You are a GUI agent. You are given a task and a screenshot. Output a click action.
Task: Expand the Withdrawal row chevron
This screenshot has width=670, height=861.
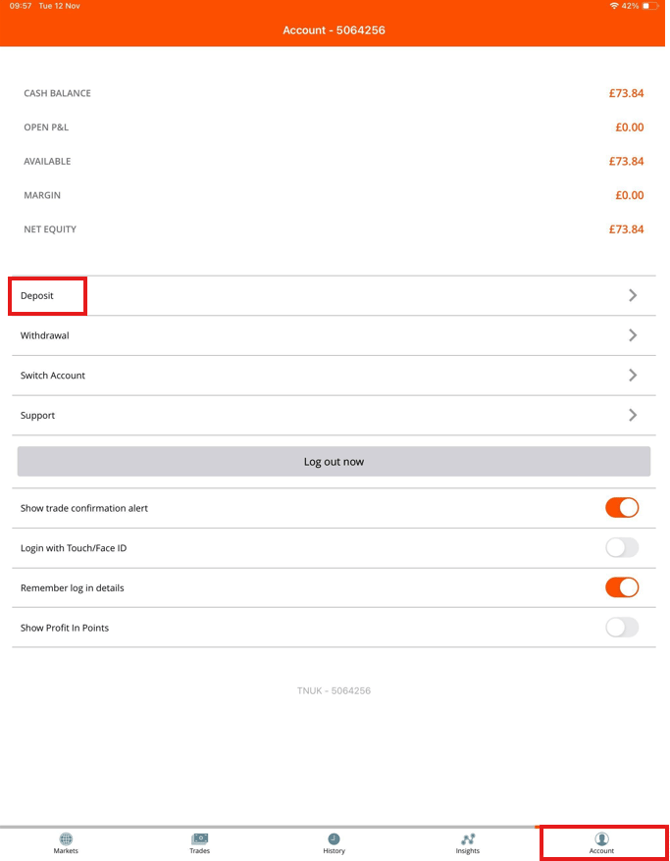tap(633, 335)
